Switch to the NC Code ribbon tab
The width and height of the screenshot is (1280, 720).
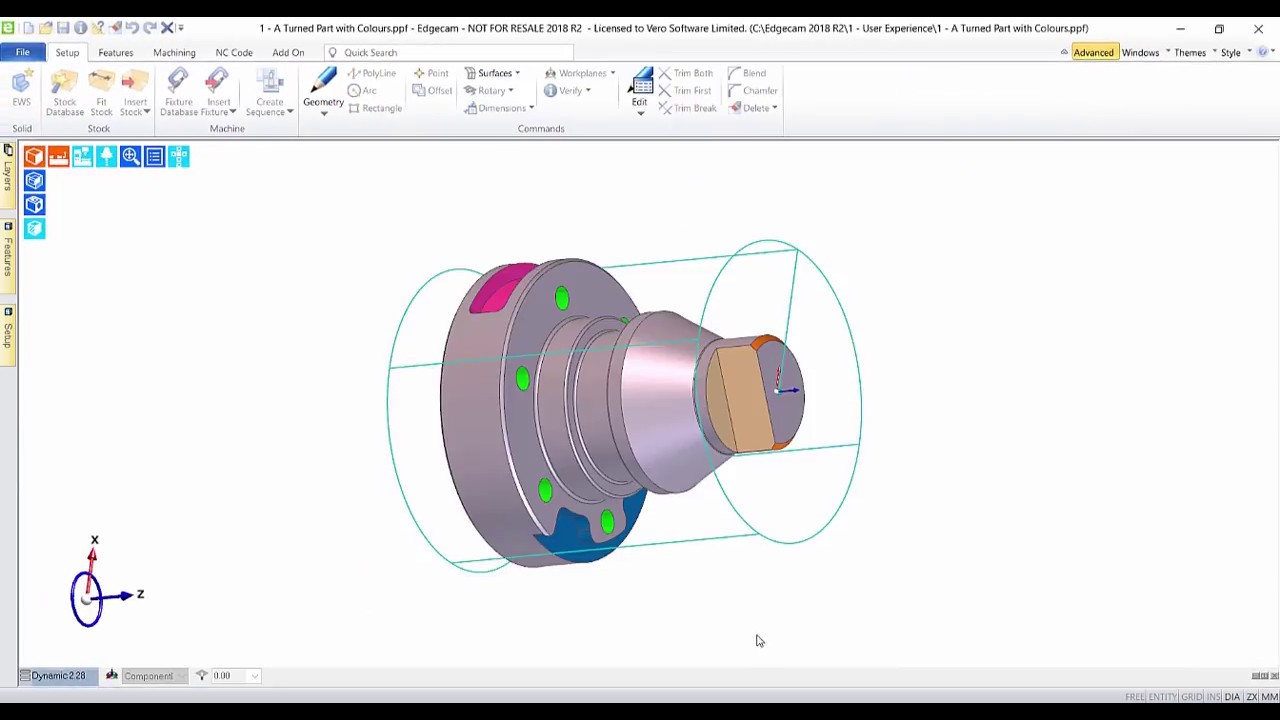click(234, 52)
